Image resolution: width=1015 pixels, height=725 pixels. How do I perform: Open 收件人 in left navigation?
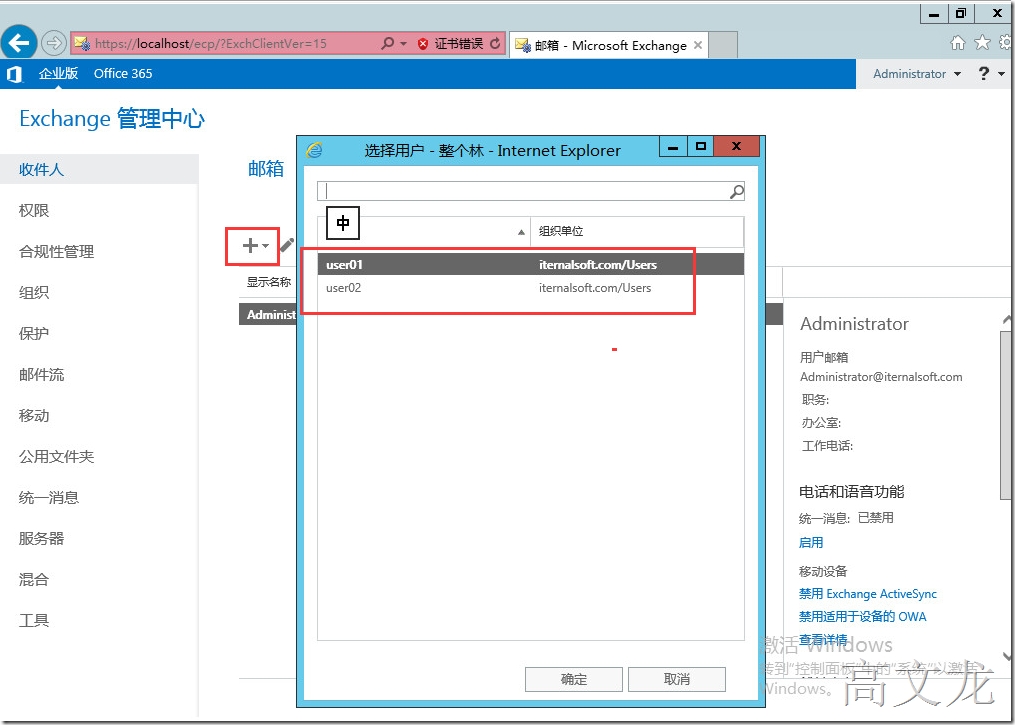pyautogui.click(x=99, y=170)
